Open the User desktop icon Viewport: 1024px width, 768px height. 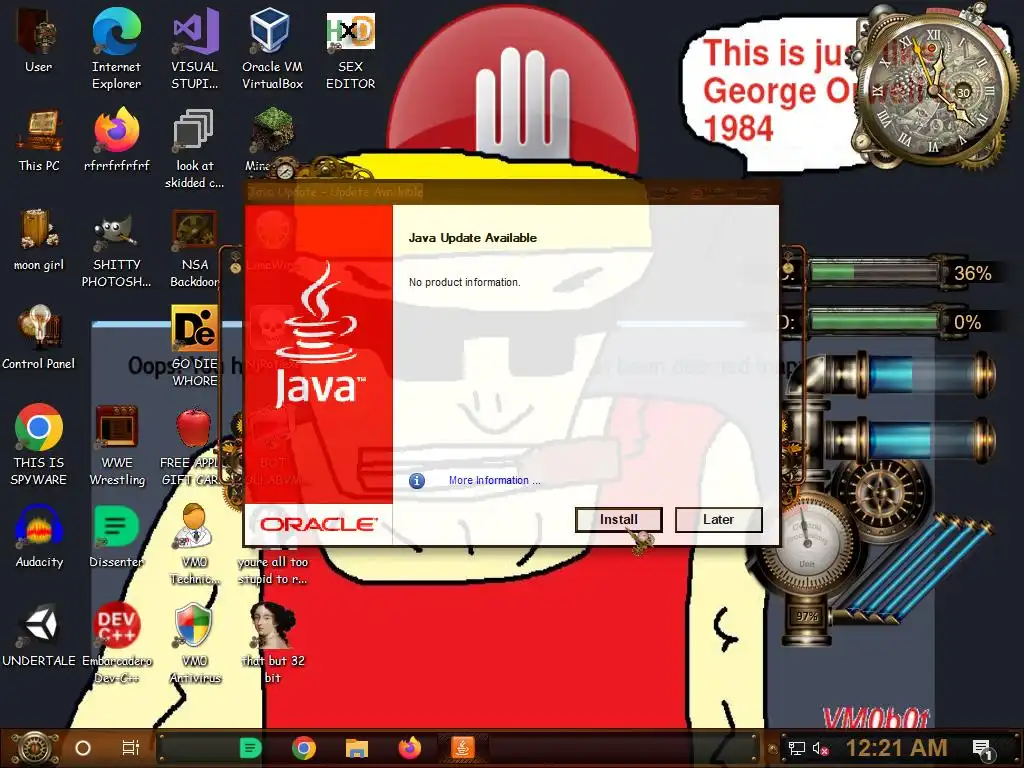(39, 40)
